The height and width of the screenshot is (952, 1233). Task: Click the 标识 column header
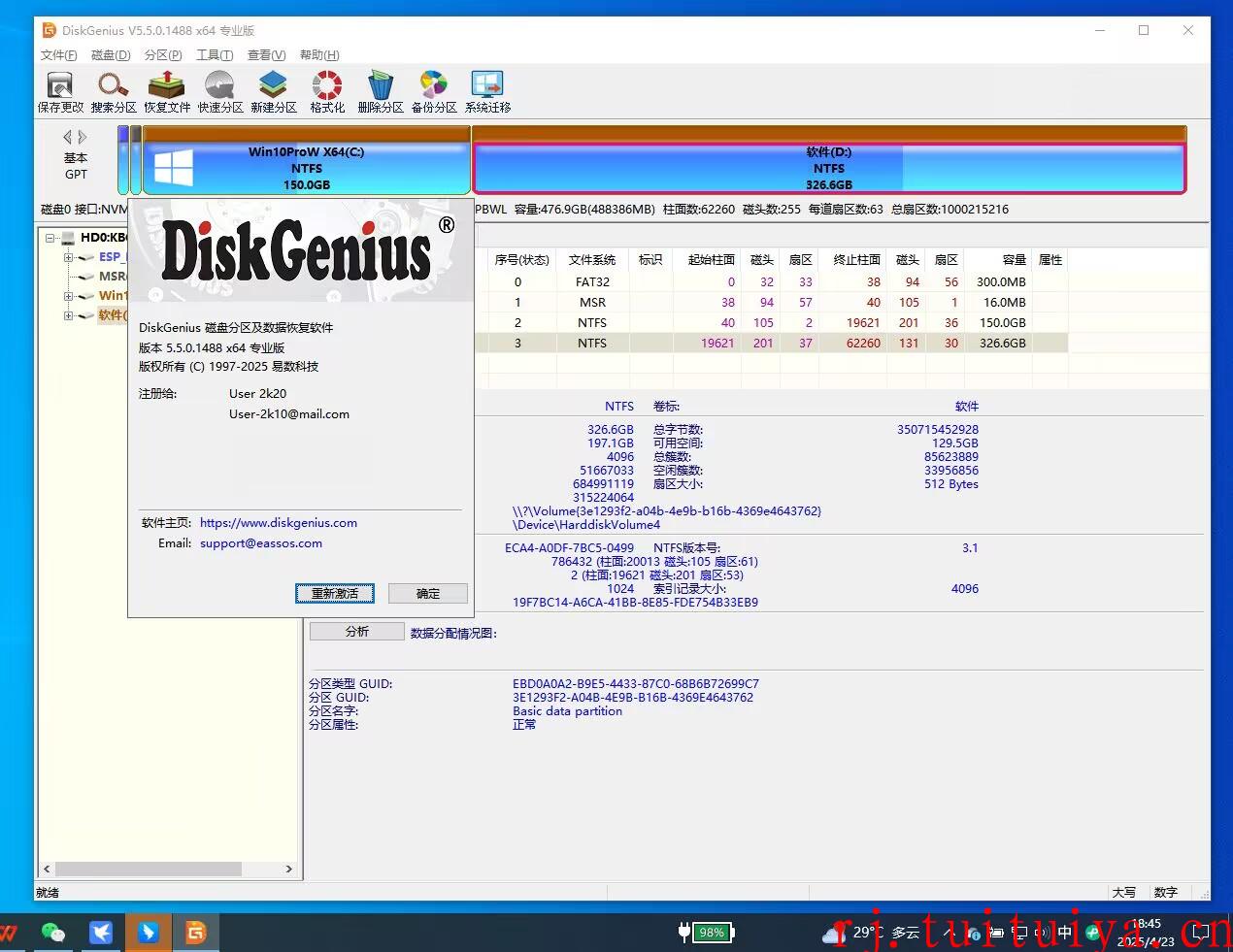point(650,260)
